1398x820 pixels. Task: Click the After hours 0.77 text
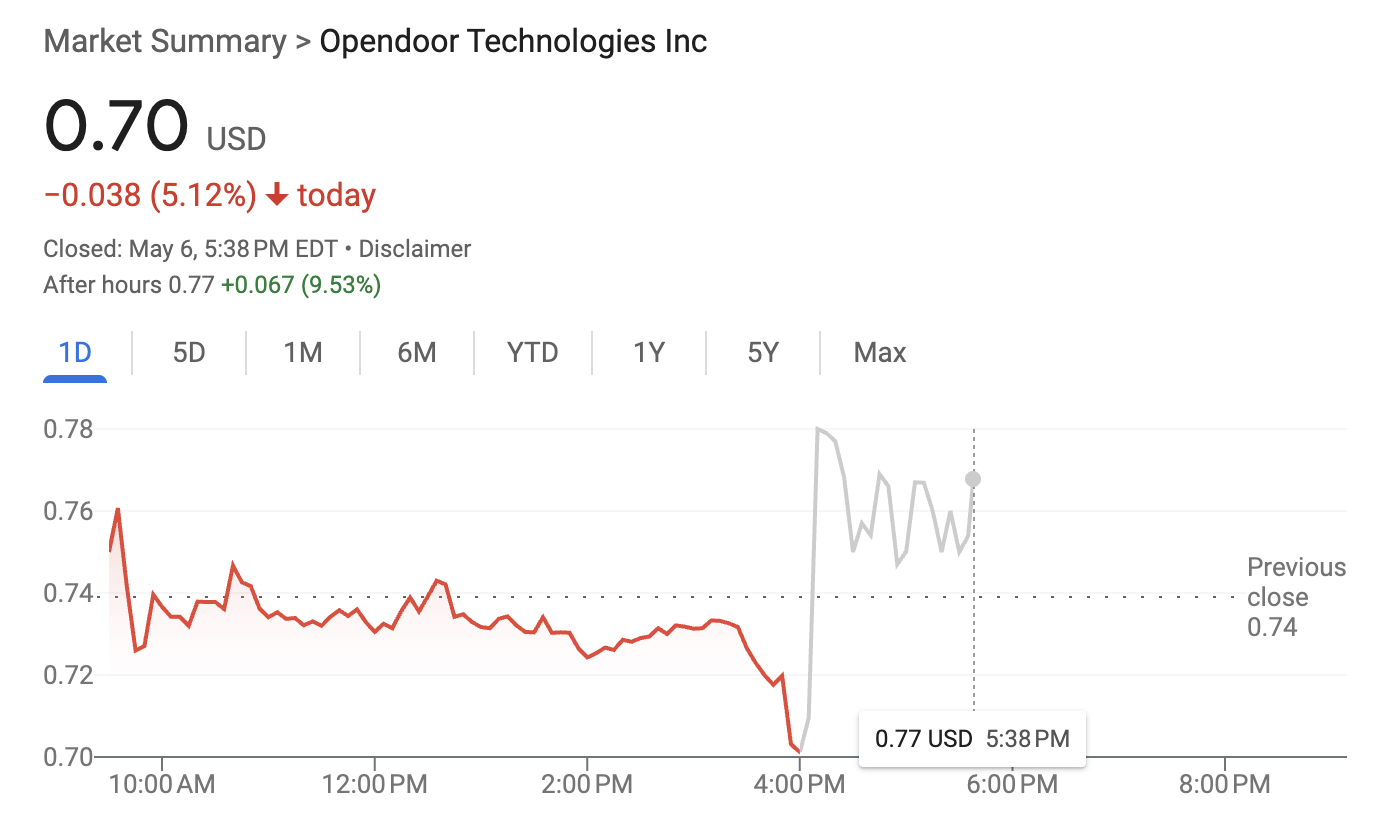[128, 285]
